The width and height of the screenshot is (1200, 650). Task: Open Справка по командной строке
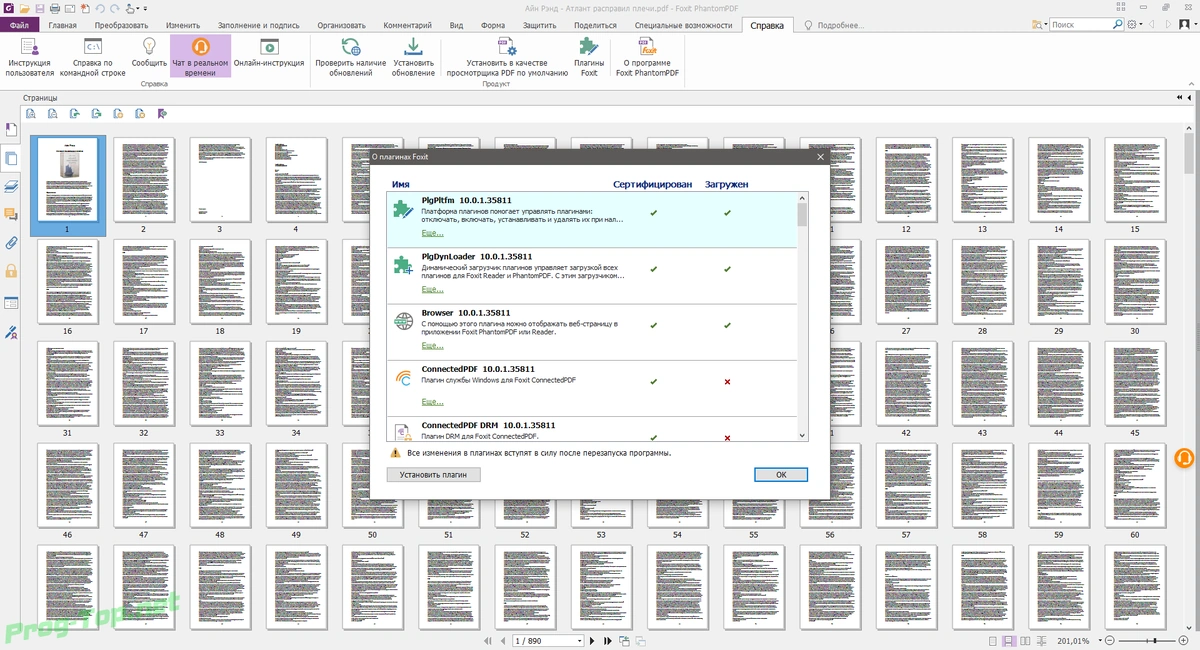pyautogui.click(x=93, y=56)
